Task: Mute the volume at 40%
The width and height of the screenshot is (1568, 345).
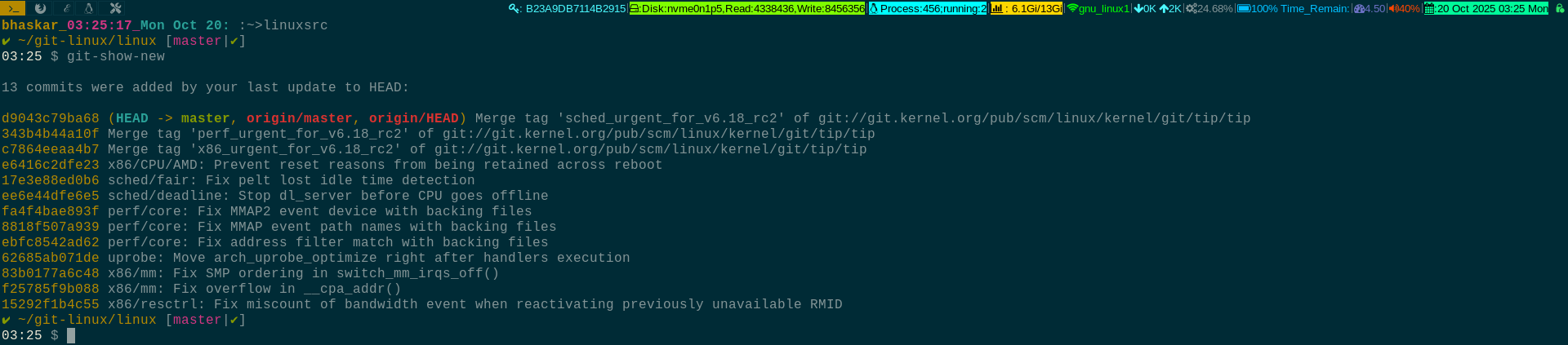Action: click(1405, 8)
